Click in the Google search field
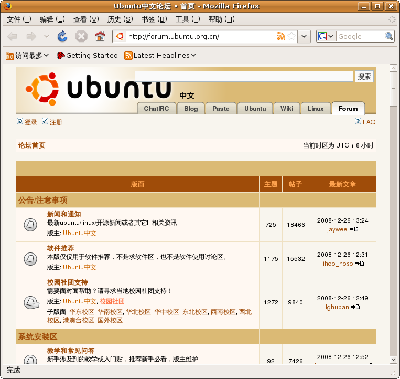 pos(360,36)
